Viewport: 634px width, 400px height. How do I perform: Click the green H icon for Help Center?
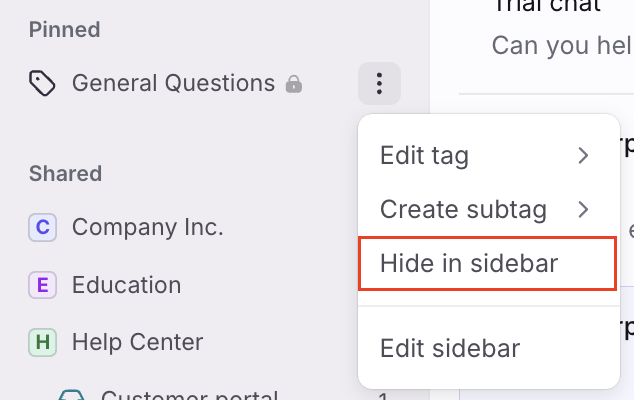(42, 342)
